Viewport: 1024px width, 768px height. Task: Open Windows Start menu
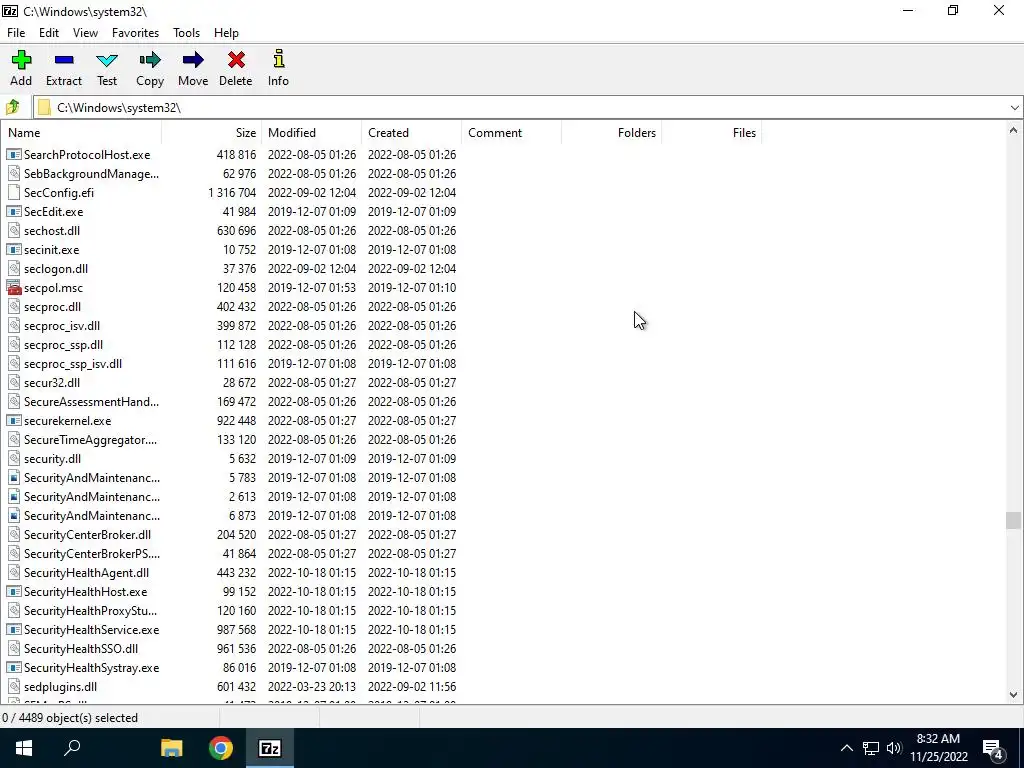point(24,748)
